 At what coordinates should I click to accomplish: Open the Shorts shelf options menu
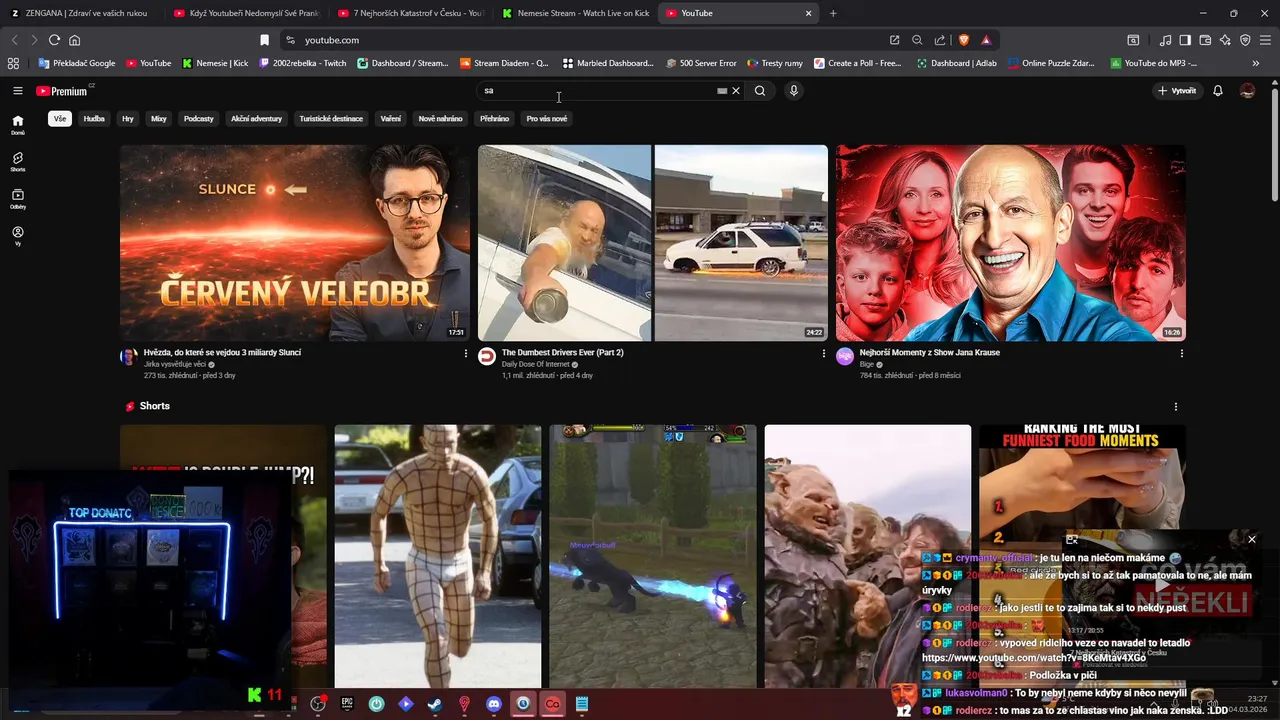tap(1175, 407)
